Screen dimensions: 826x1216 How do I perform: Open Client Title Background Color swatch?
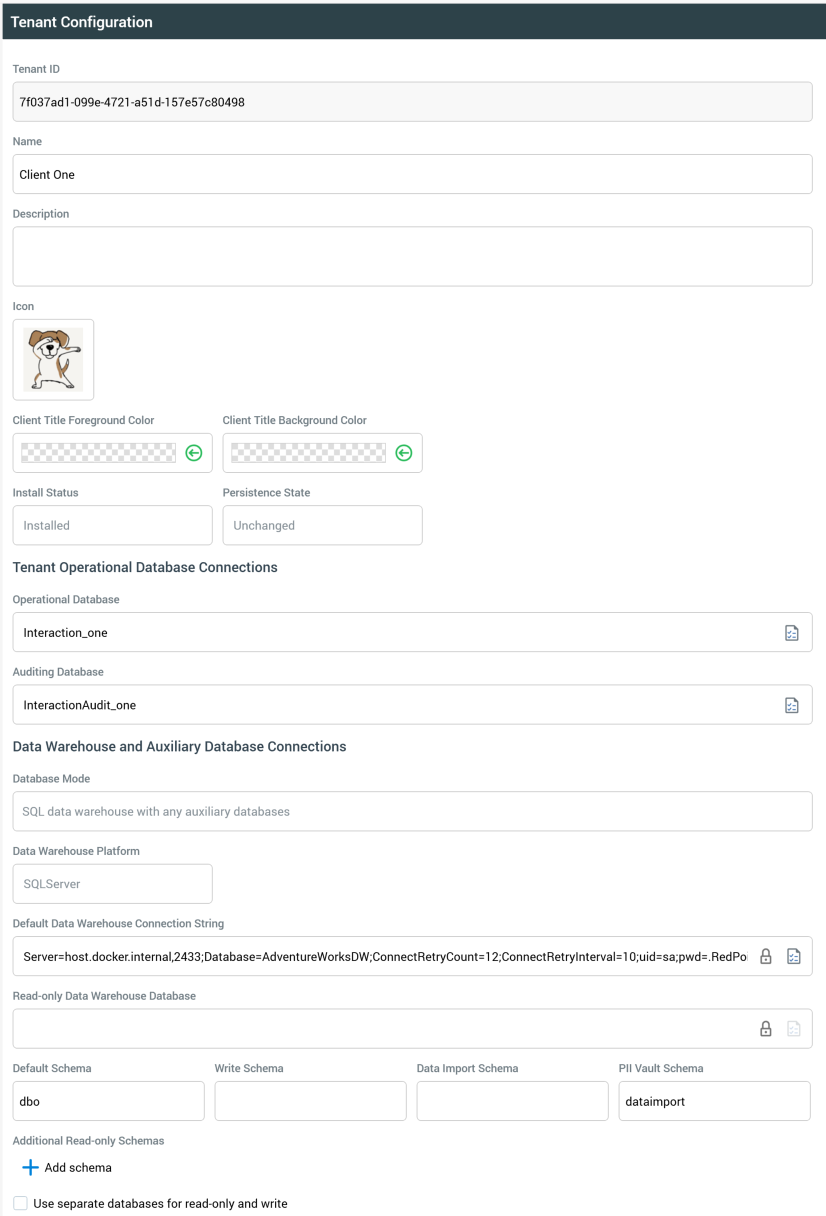tap(308, 453)
